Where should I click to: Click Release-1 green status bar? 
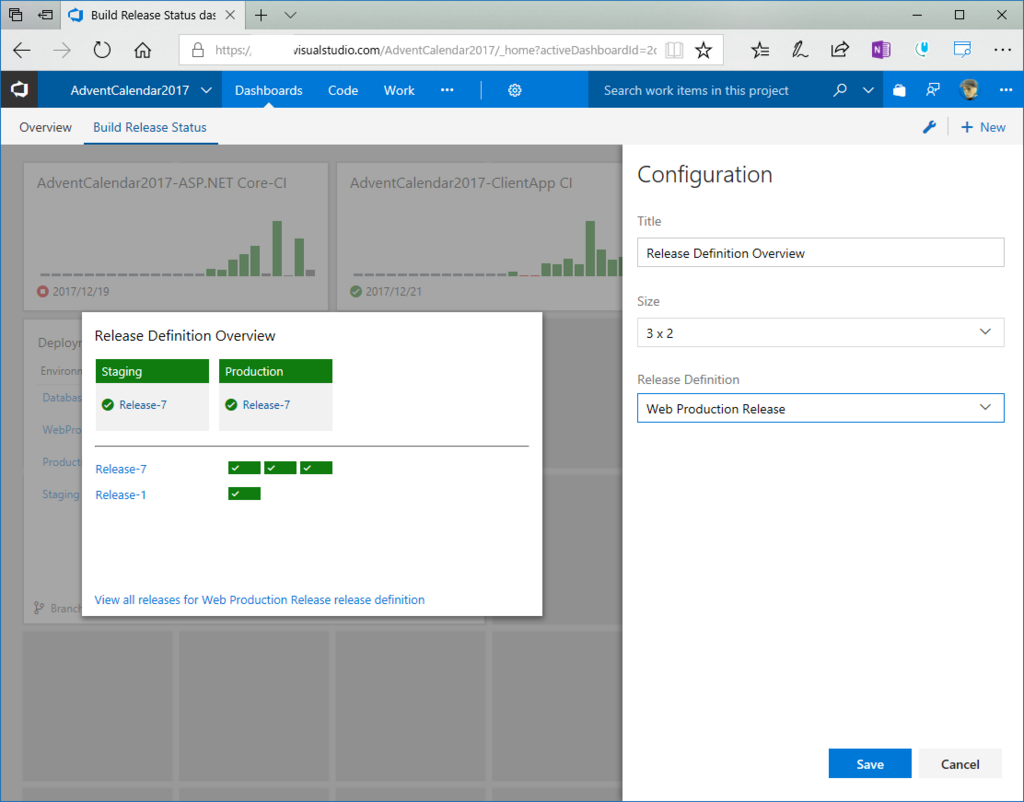coord(244,494)
